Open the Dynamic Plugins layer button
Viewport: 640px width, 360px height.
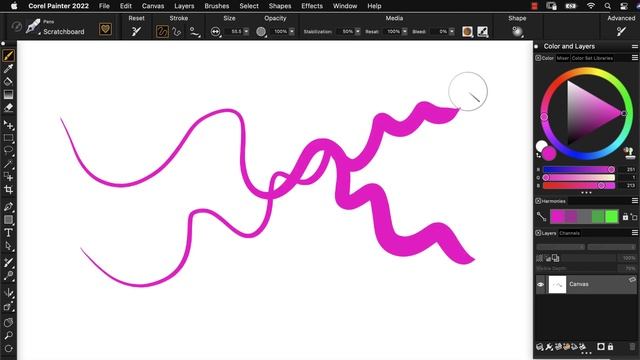[x=549, y=347]
